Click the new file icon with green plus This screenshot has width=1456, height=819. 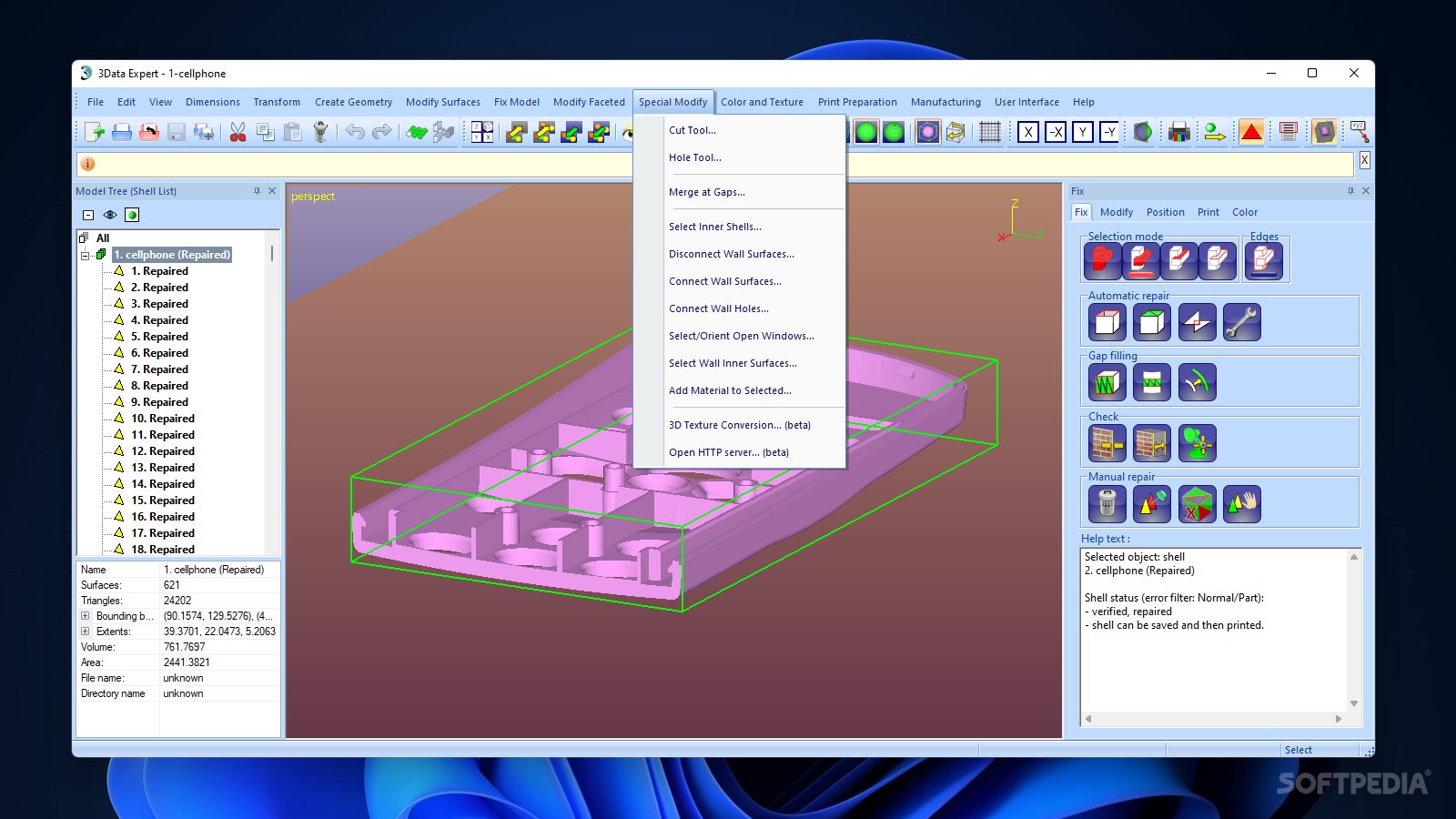tap(95, 133)
